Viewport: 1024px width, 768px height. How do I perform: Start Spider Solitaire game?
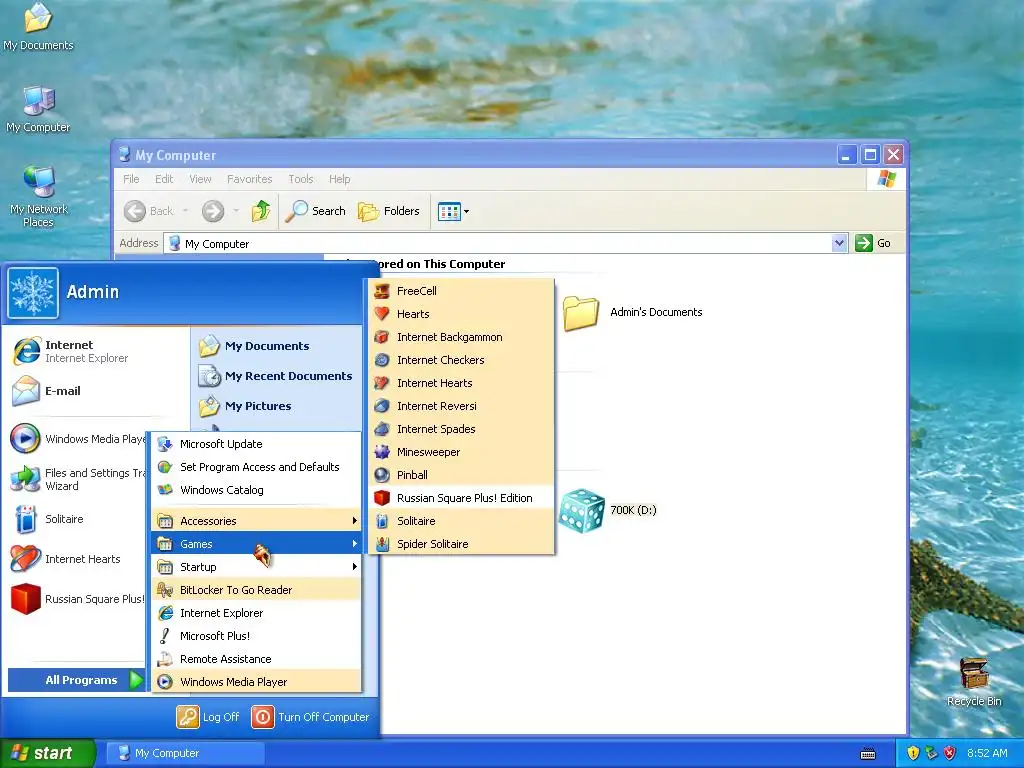pyautogui.click(x=461, y=544)
